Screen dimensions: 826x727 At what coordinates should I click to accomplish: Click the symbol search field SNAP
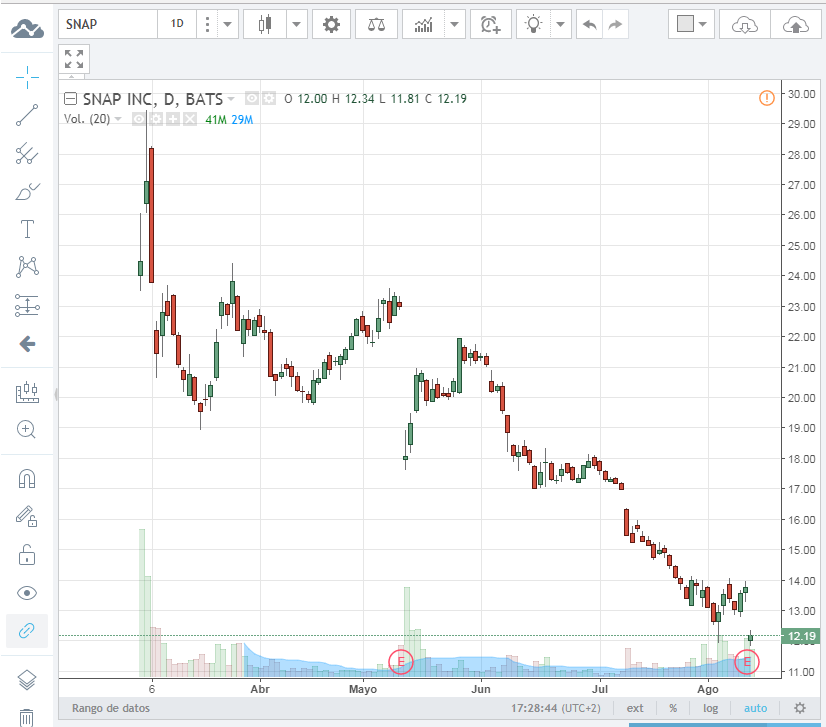point(108,24)
